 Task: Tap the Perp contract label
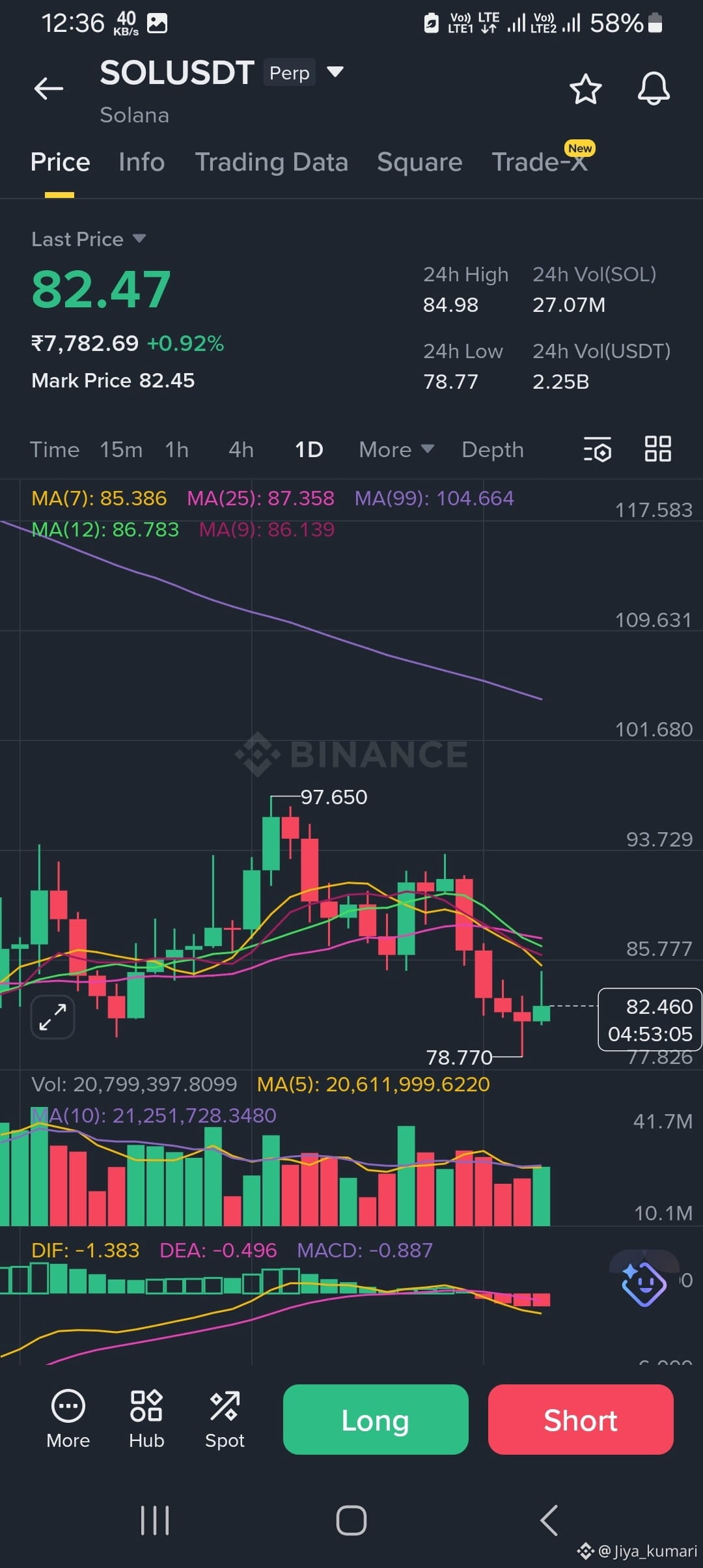pyautogui.click(x=290, y=73)
